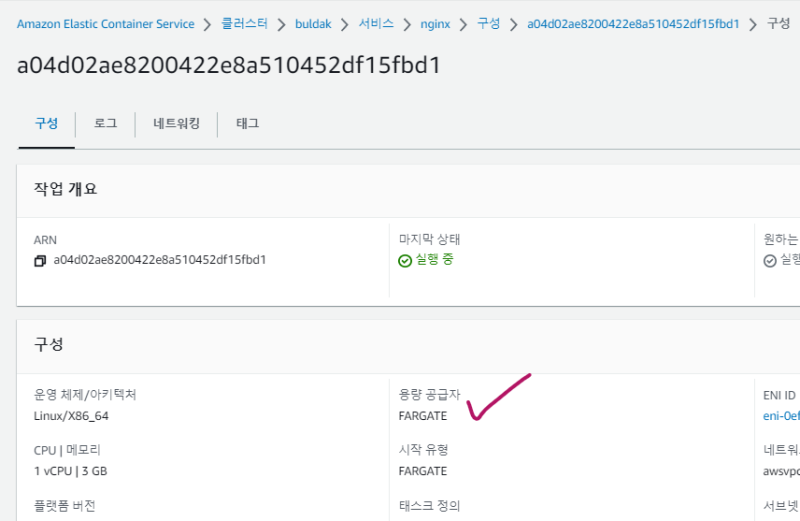Image resolution: width=800 pixels, height=521 pixels.
Task: Click the CPU | 메모리 label
Action: pyautogui.click(x=67, y=450)
